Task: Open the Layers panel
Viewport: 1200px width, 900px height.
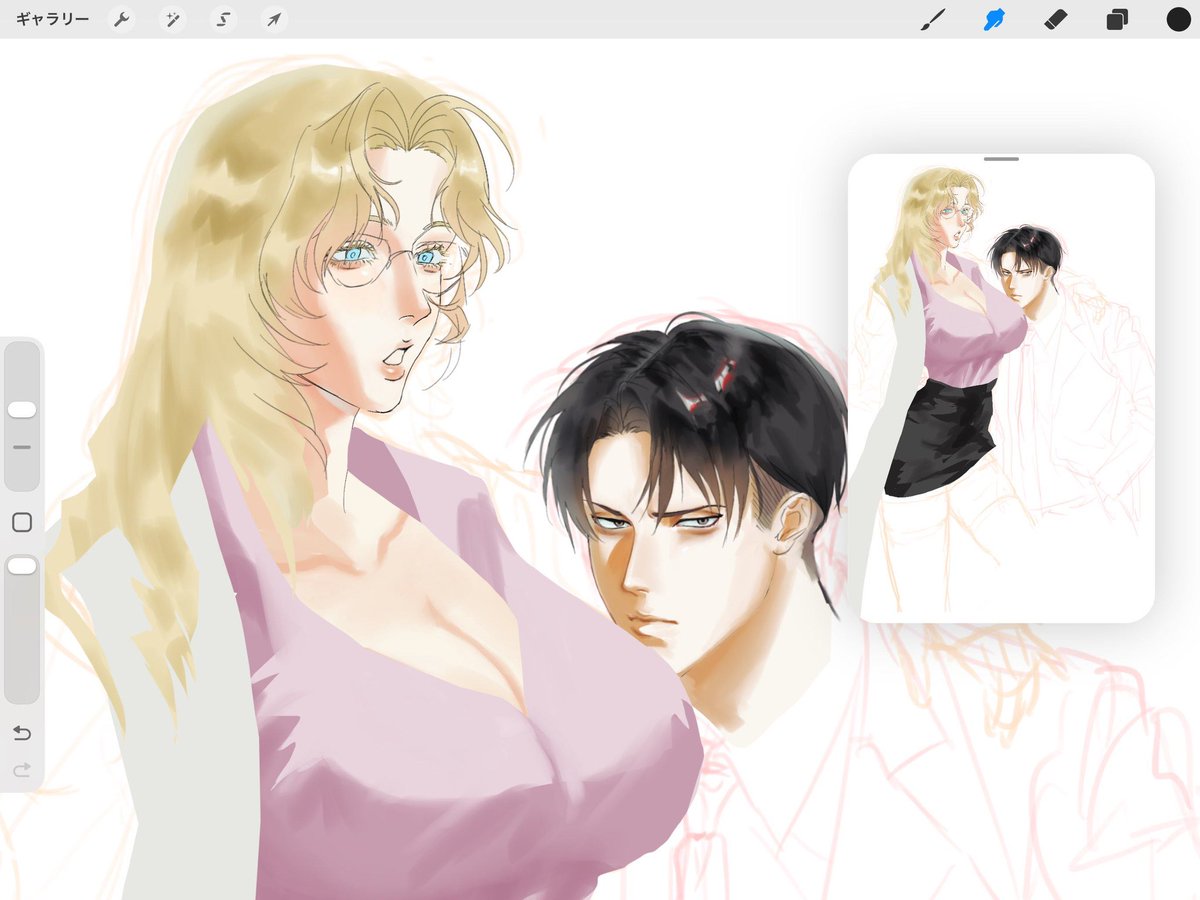Action: (x=1117, y=19)
